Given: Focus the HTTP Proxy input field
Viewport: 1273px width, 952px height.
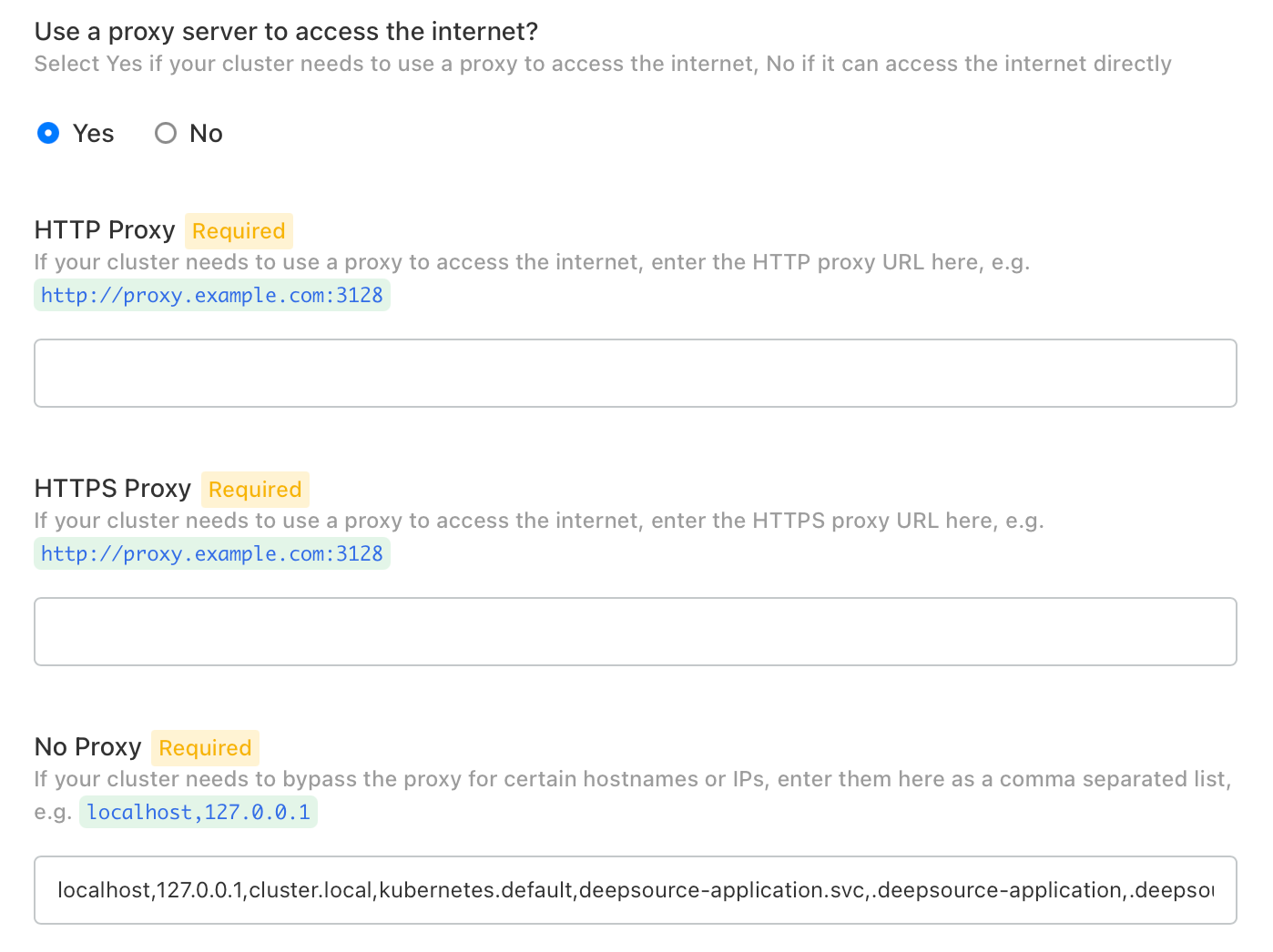Looking at the screenshot, I should [635, 373].
